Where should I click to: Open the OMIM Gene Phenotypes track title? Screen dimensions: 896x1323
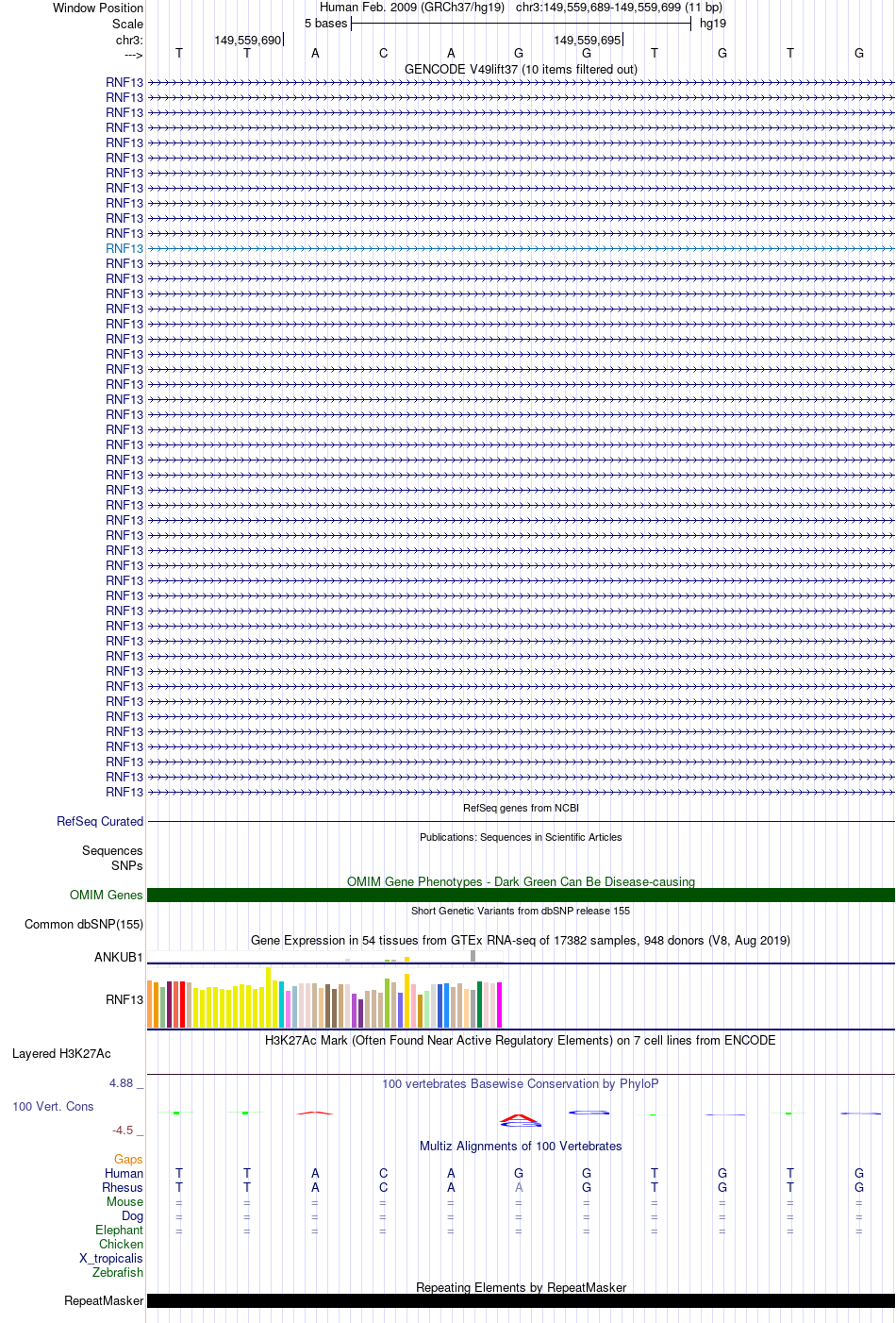521,881
